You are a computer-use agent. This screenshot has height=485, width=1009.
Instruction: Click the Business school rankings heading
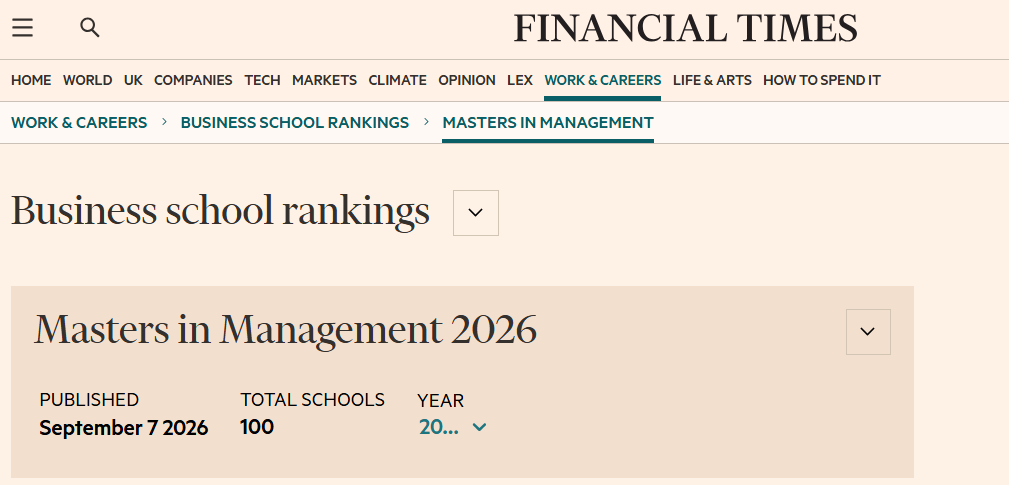(220, 211)
